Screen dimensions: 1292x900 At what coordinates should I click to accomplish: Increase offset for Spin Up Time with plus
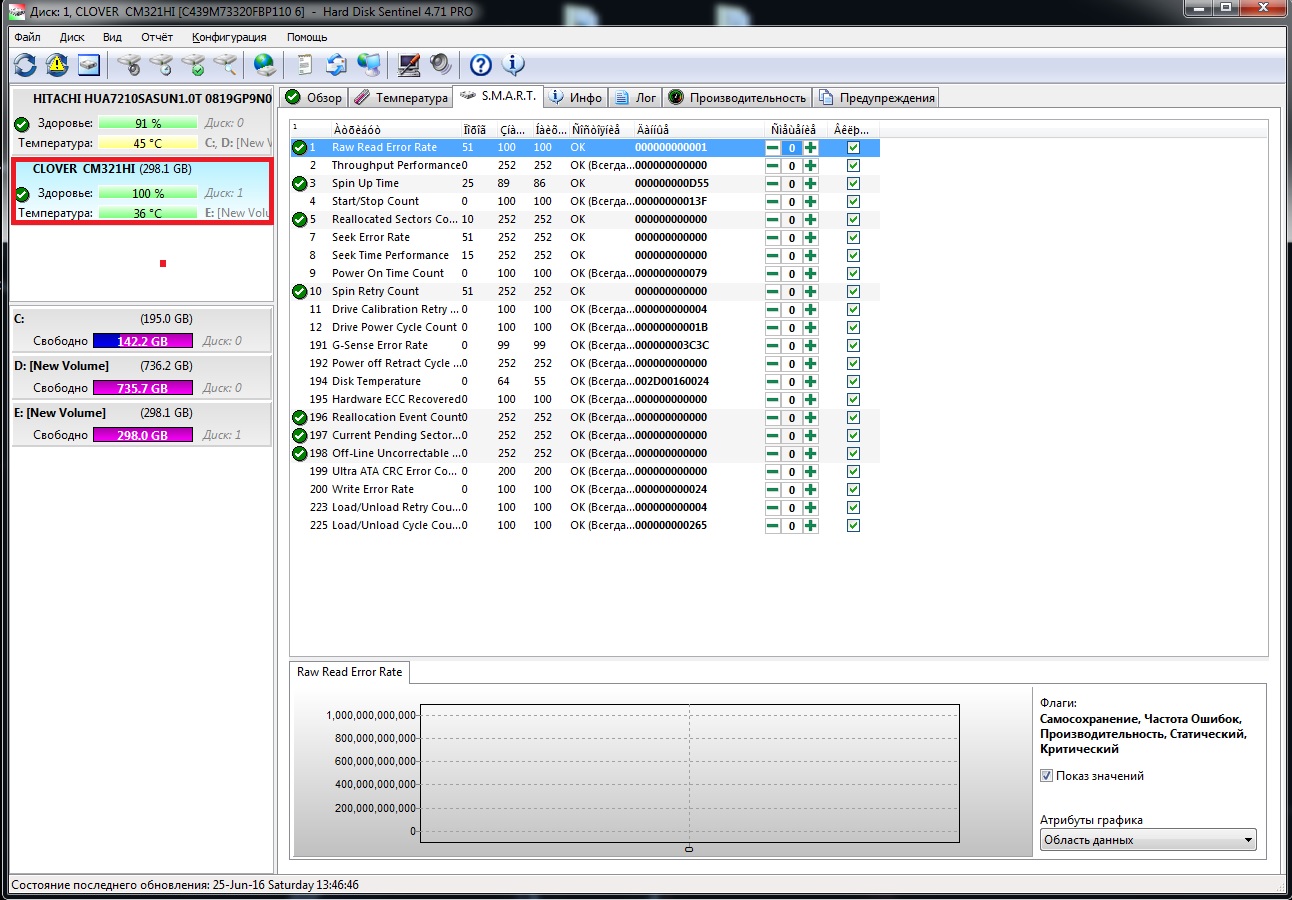coord(810,184)
